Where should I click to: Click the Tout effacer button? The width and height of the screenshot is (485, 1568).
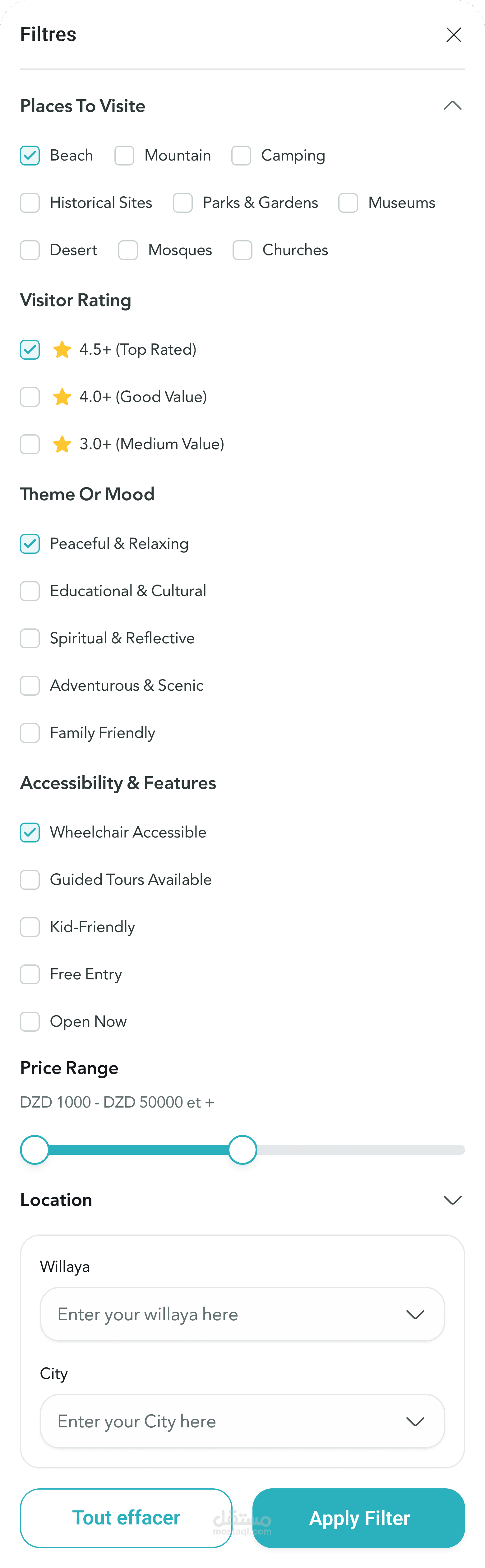click(126, 1518)
